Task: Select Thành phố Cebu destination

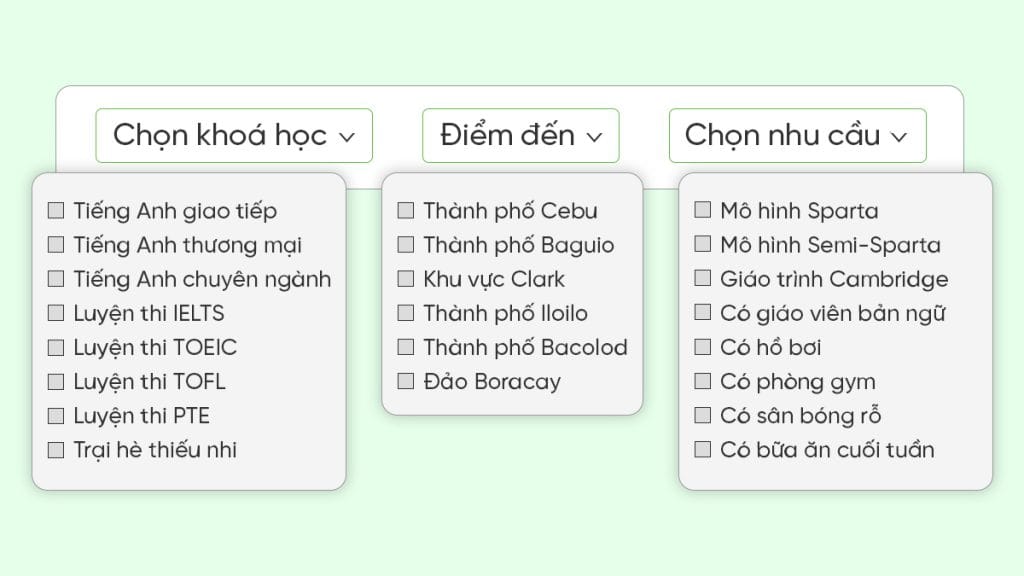Action: [x=406, y=210]
